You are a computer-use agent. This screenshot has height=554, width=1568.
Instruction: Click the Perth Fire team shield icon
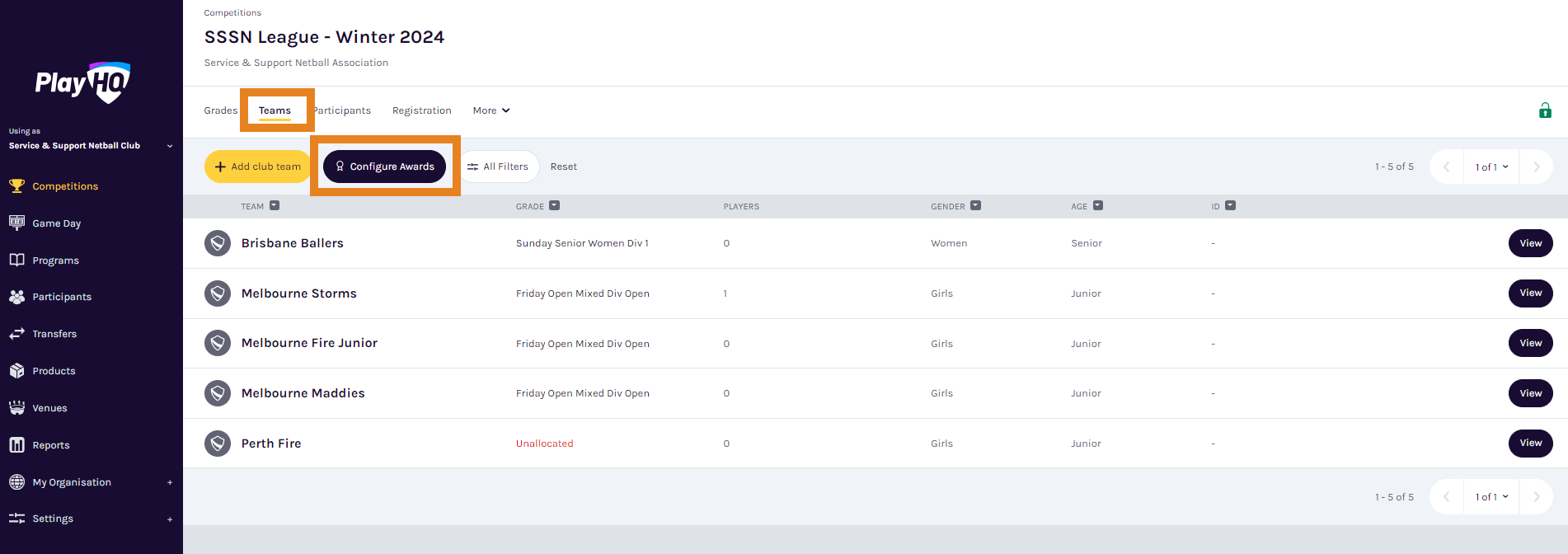218,444
